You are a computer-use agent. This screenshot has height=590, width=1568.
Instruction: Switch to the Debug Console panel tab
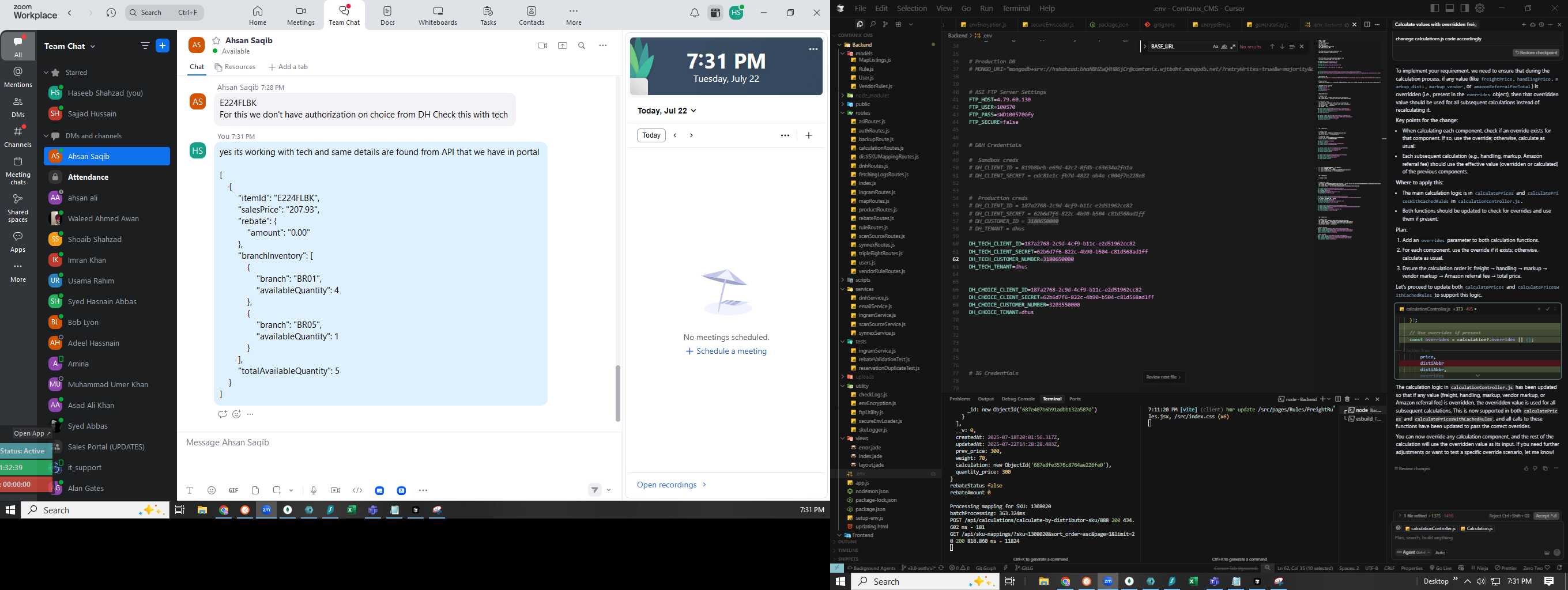tap(1017, 399)
